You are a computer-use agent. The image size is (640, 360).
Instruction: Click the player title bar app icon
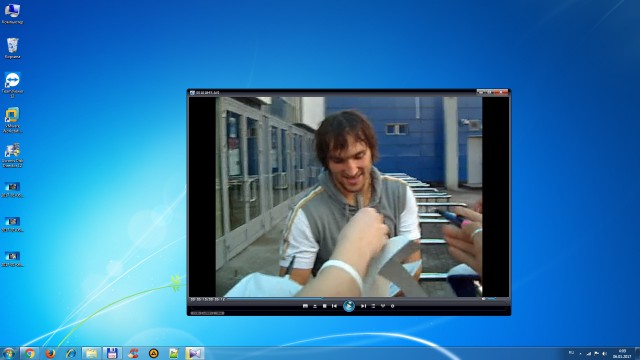192,93
